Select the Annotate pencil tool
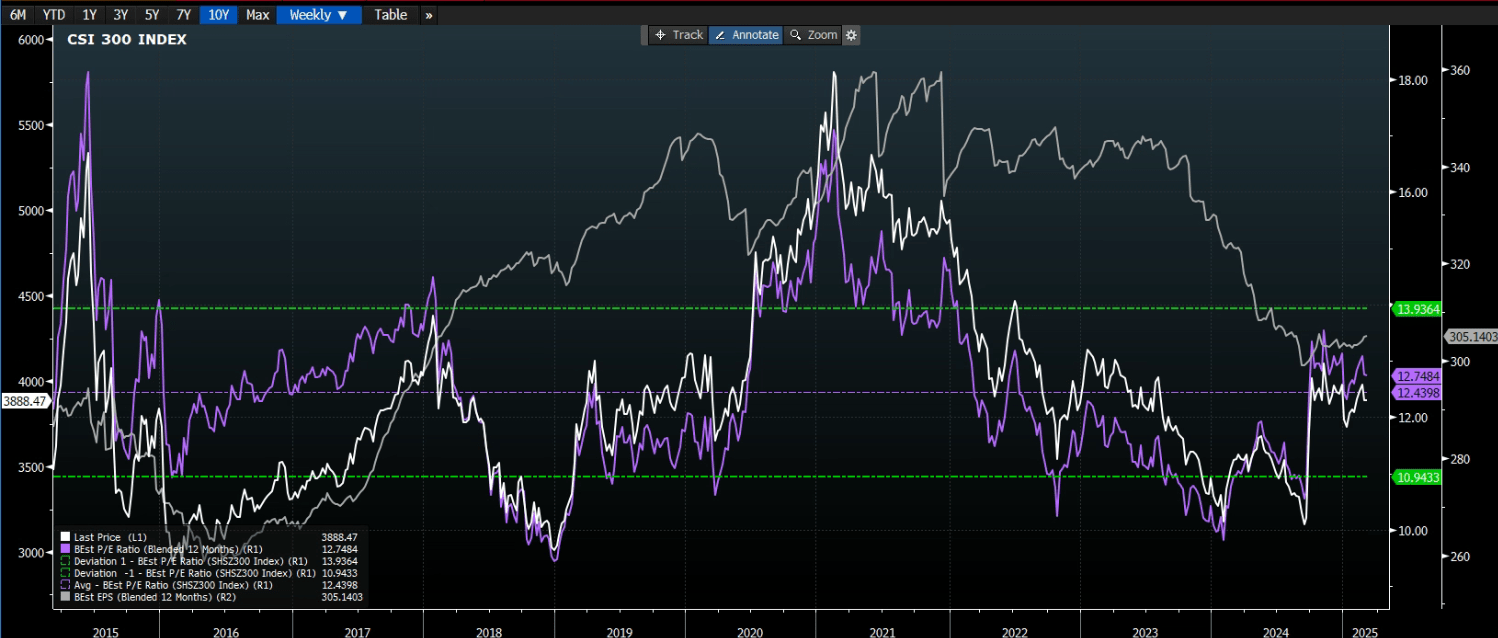The image size is (1498, 638). pos(746,35)
